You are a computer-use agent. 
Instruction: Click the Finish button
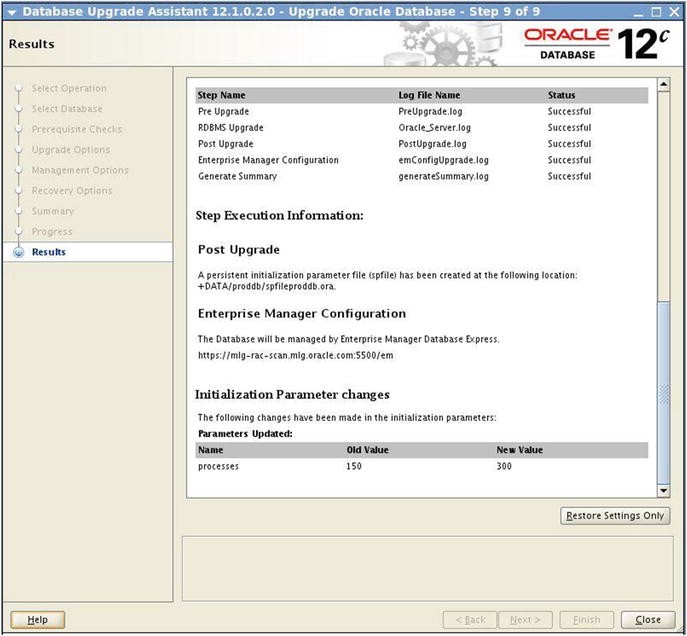pyautogui.click(x=586, y=620)
